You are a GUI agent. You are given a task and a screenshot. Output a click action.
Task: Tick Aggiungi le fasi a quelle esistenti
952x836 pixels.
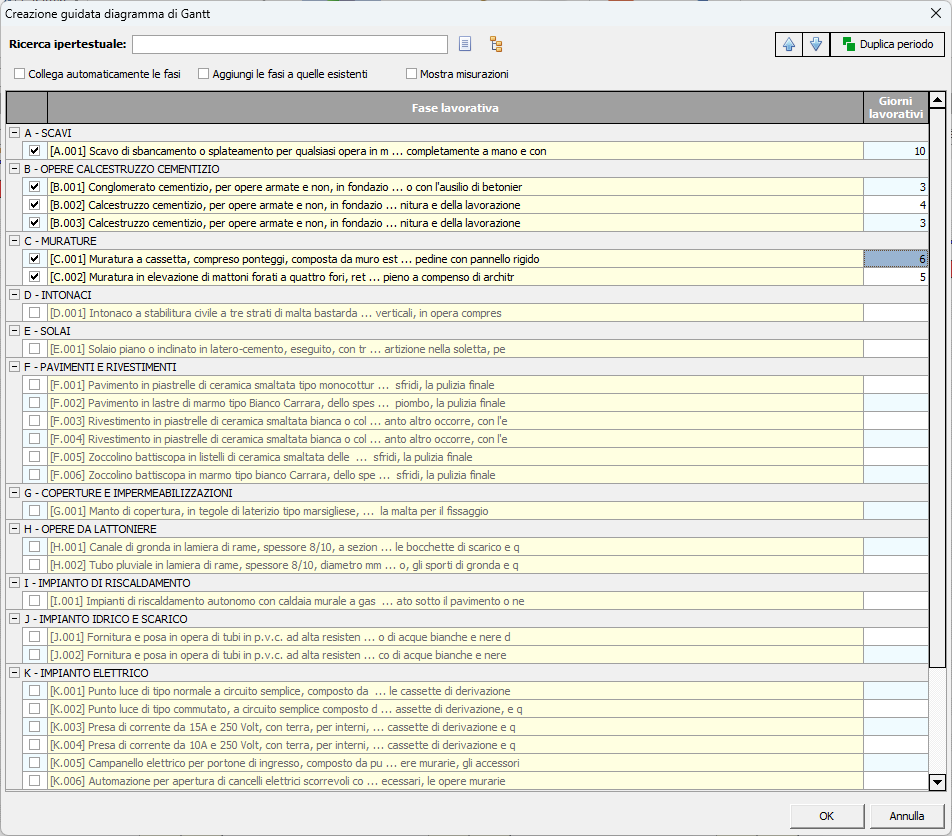point(204,74)
